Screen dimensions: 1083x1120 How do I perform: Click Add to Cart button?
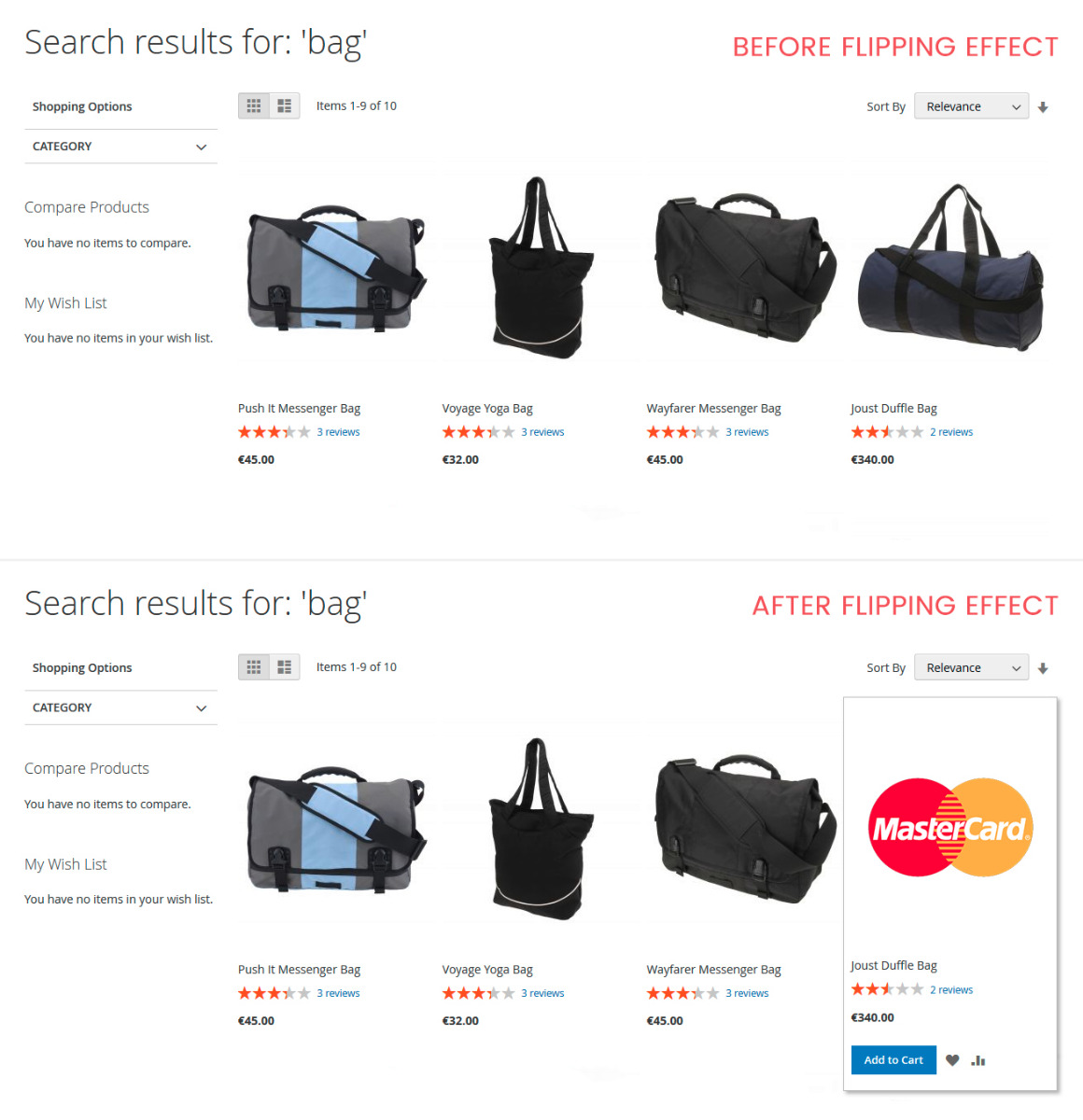(x=893, y=1060)
